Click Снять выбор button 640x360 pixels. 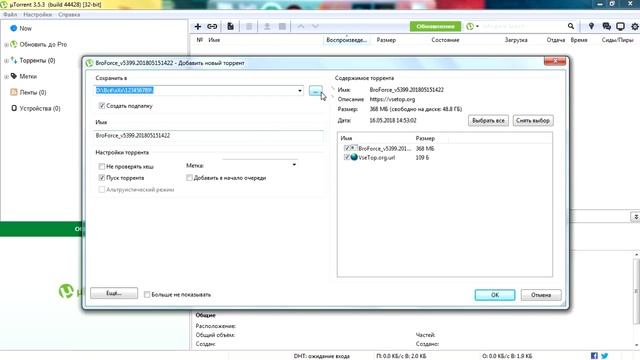(x=533, y=120)
